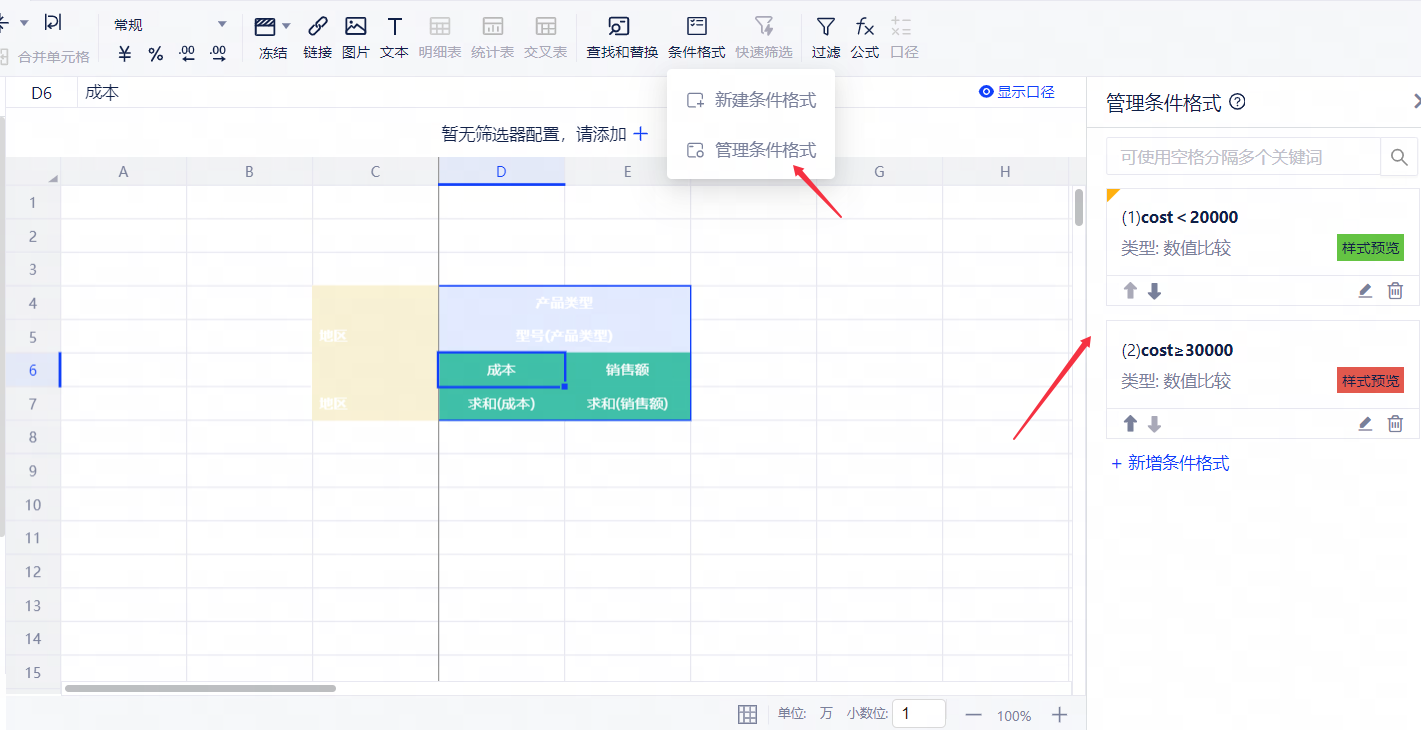Open the 过滤 filter tool
The height and width of the screenshot is (730, 1421).
[825, 27]
